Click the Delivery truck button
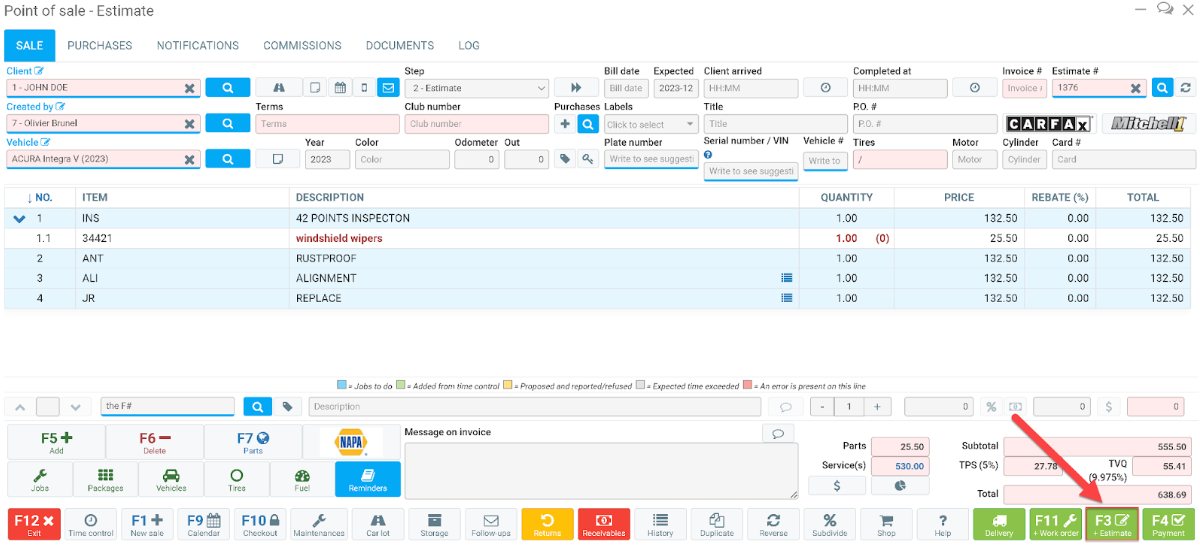Screen dimensions: 1200x545 click(999, 525)
